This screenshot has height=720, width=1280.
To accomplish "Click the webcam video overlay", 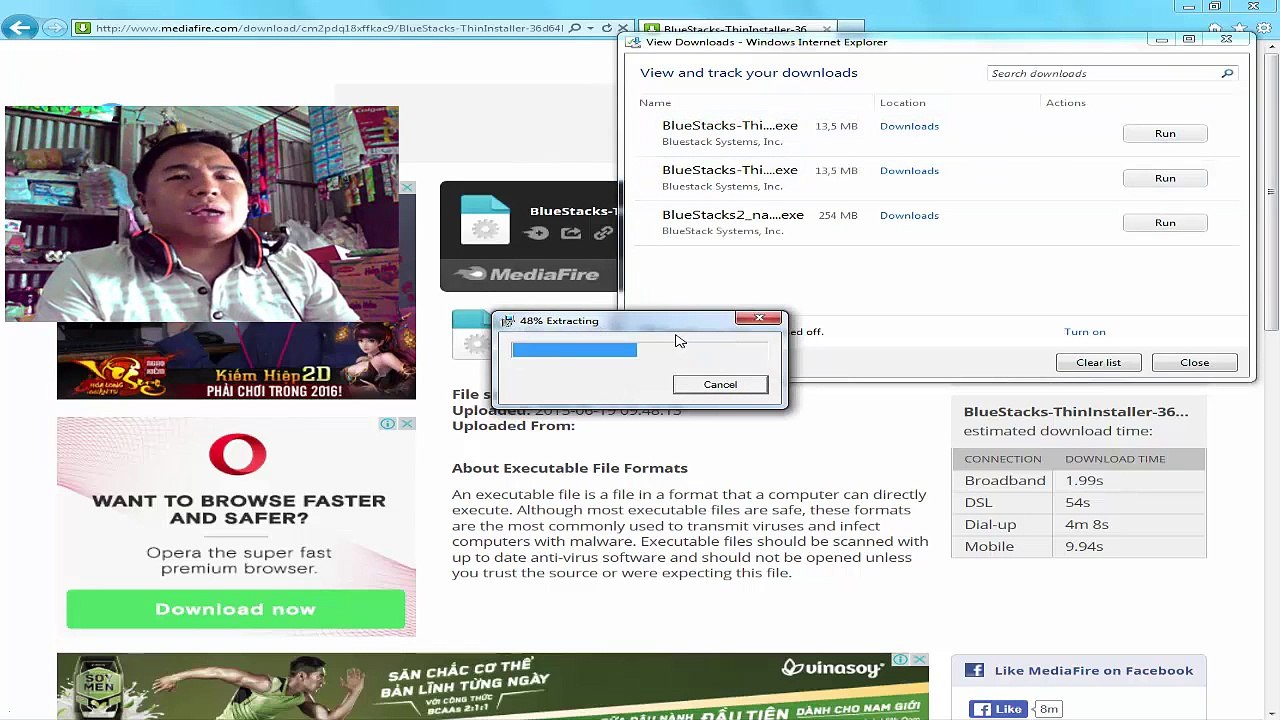I will point(201,214).
